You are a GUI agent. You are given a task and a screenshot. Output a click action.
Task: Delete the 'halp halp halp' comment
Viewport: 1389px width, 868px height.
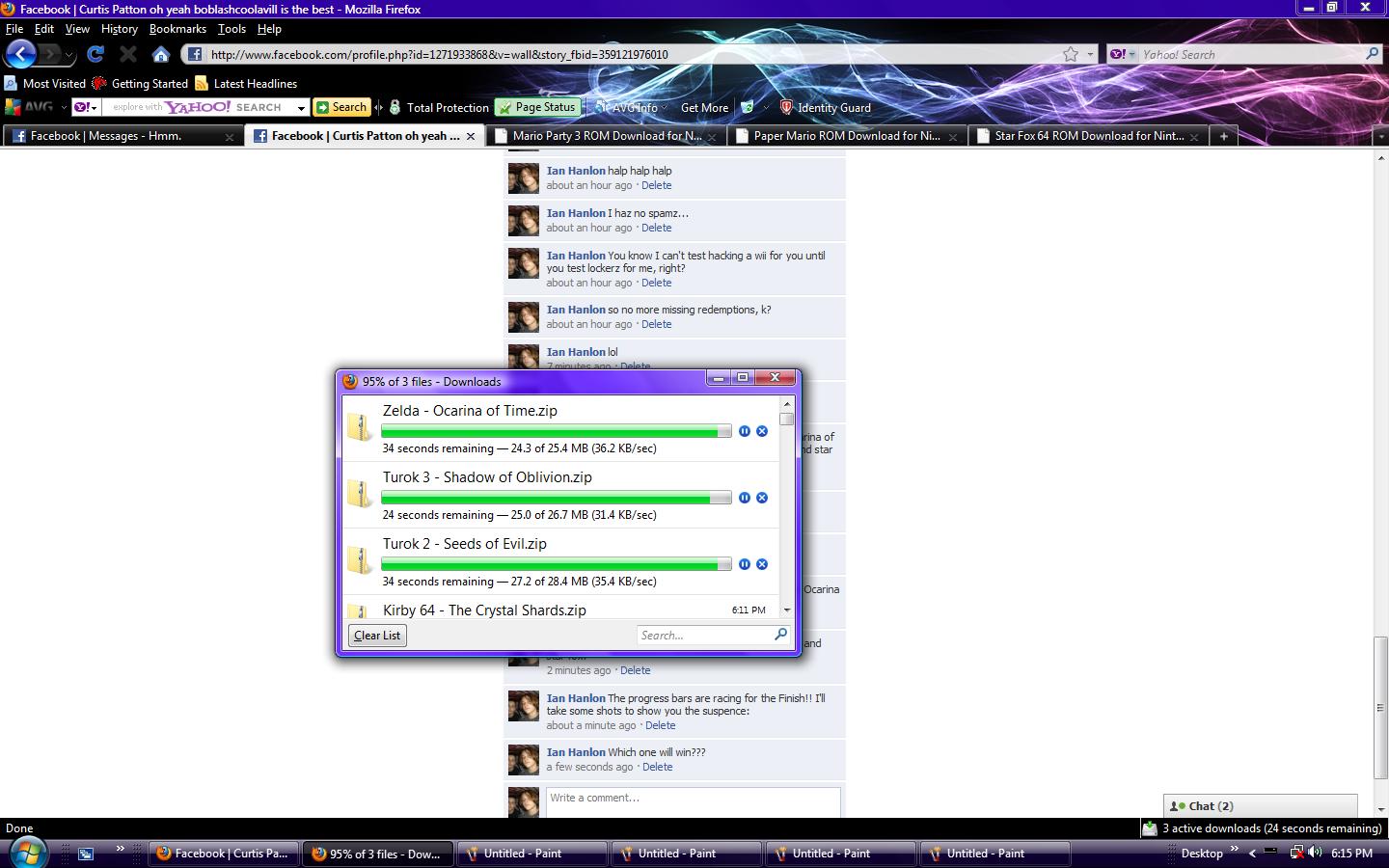(x=657, y=185)
